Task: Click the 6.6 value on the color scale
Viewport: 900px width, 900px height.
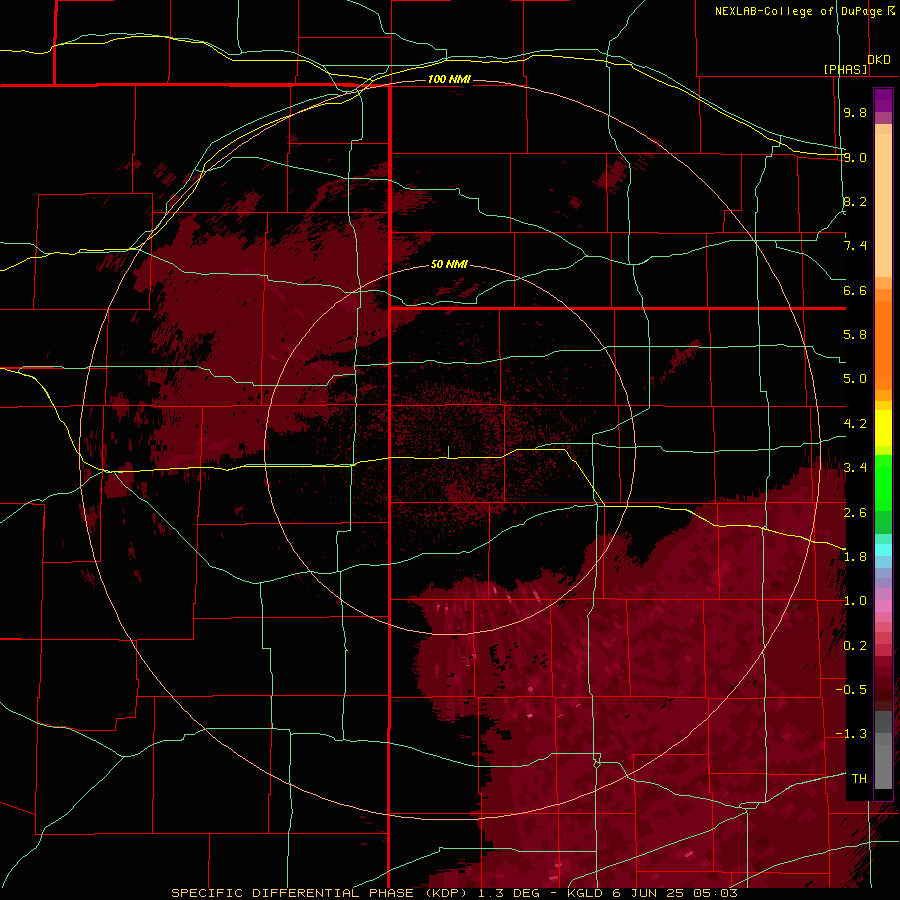Action: 855,290
